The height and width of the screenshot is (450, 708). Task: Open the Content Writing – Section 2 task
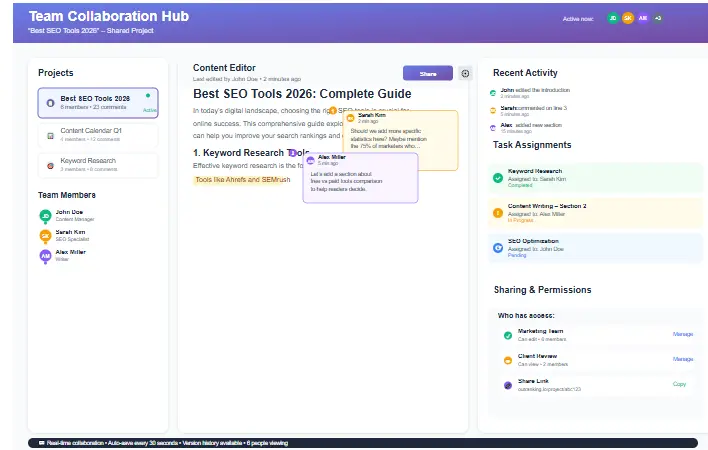[596, 213]
